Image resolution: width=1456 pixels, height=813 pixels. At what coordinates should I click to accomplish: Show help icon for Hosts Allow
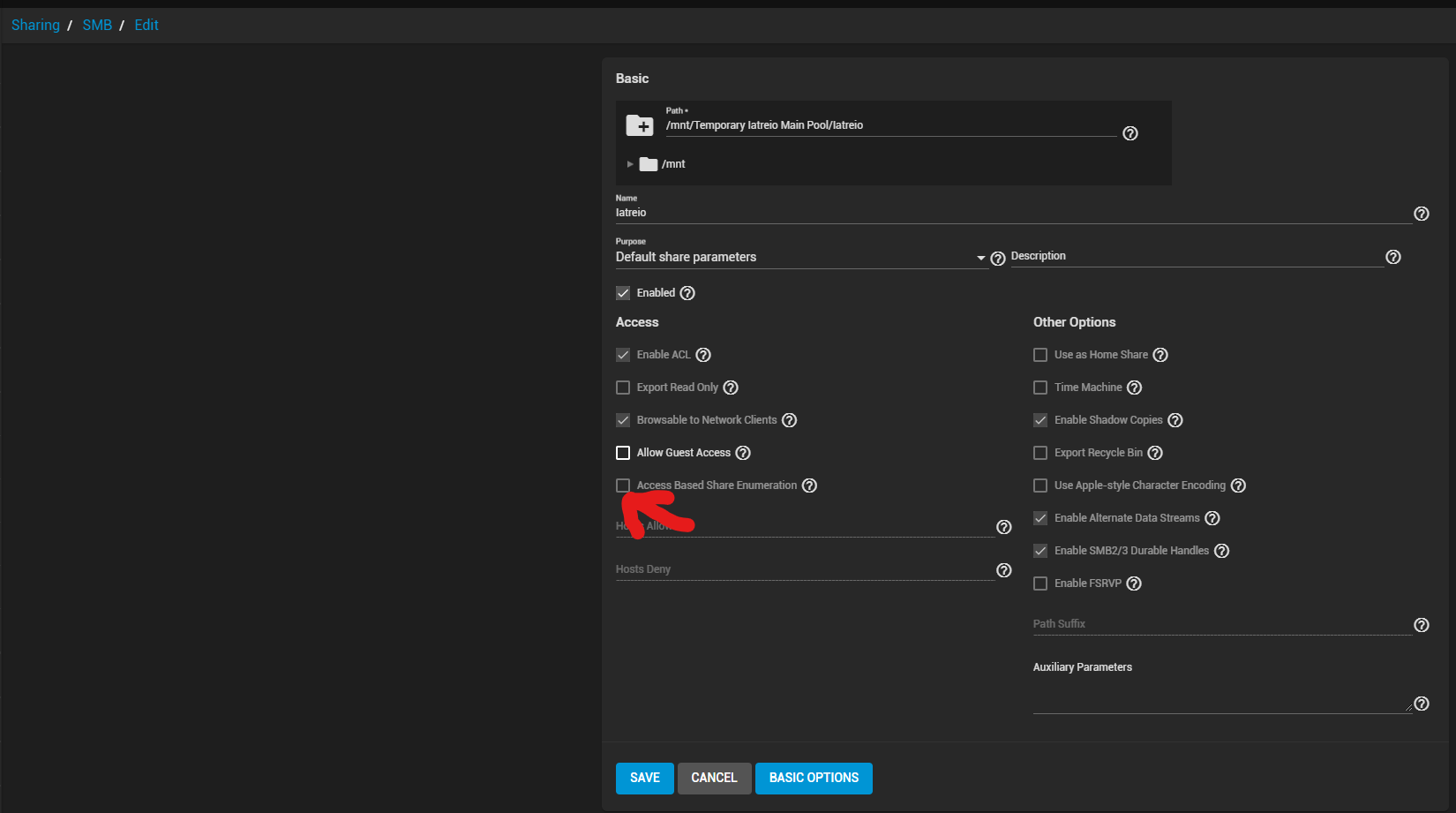(x=1004, y=527)
